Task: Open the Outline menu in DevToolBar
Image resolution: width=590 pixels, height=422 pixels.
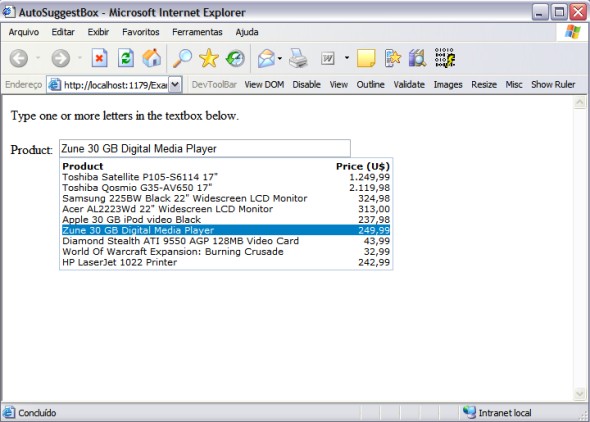Action: point(370,85)
